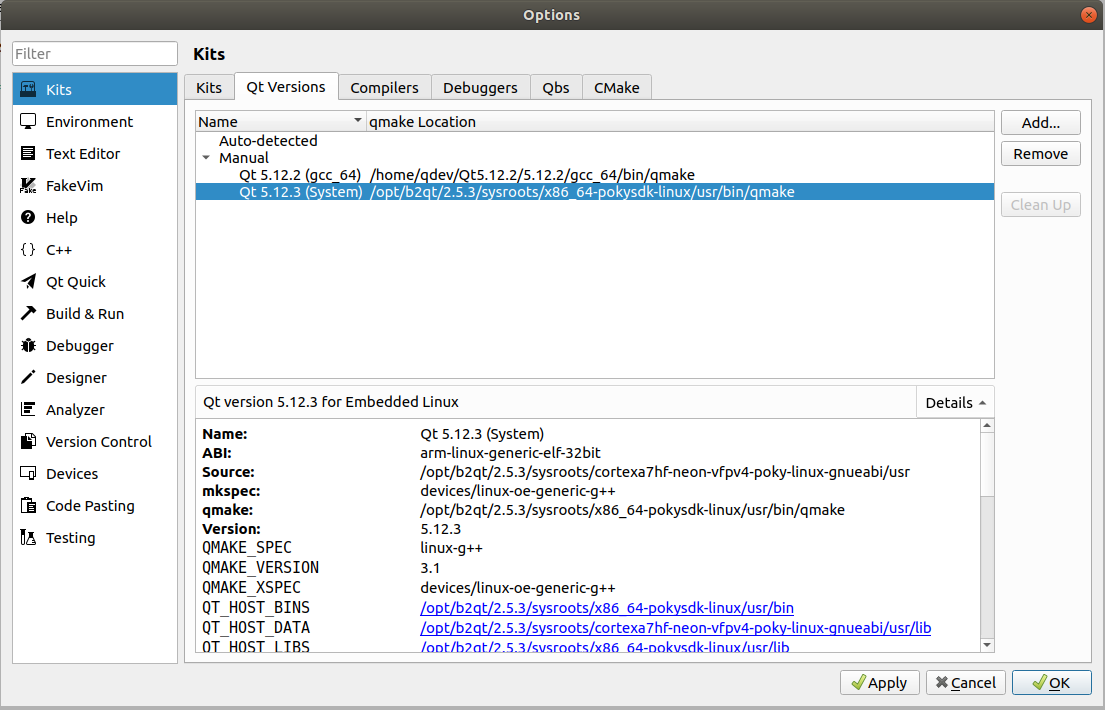Click QMAKE_VERSION value 3.1
The width and height of the screenshot is (1111, 715).
(x=430, y=568)
